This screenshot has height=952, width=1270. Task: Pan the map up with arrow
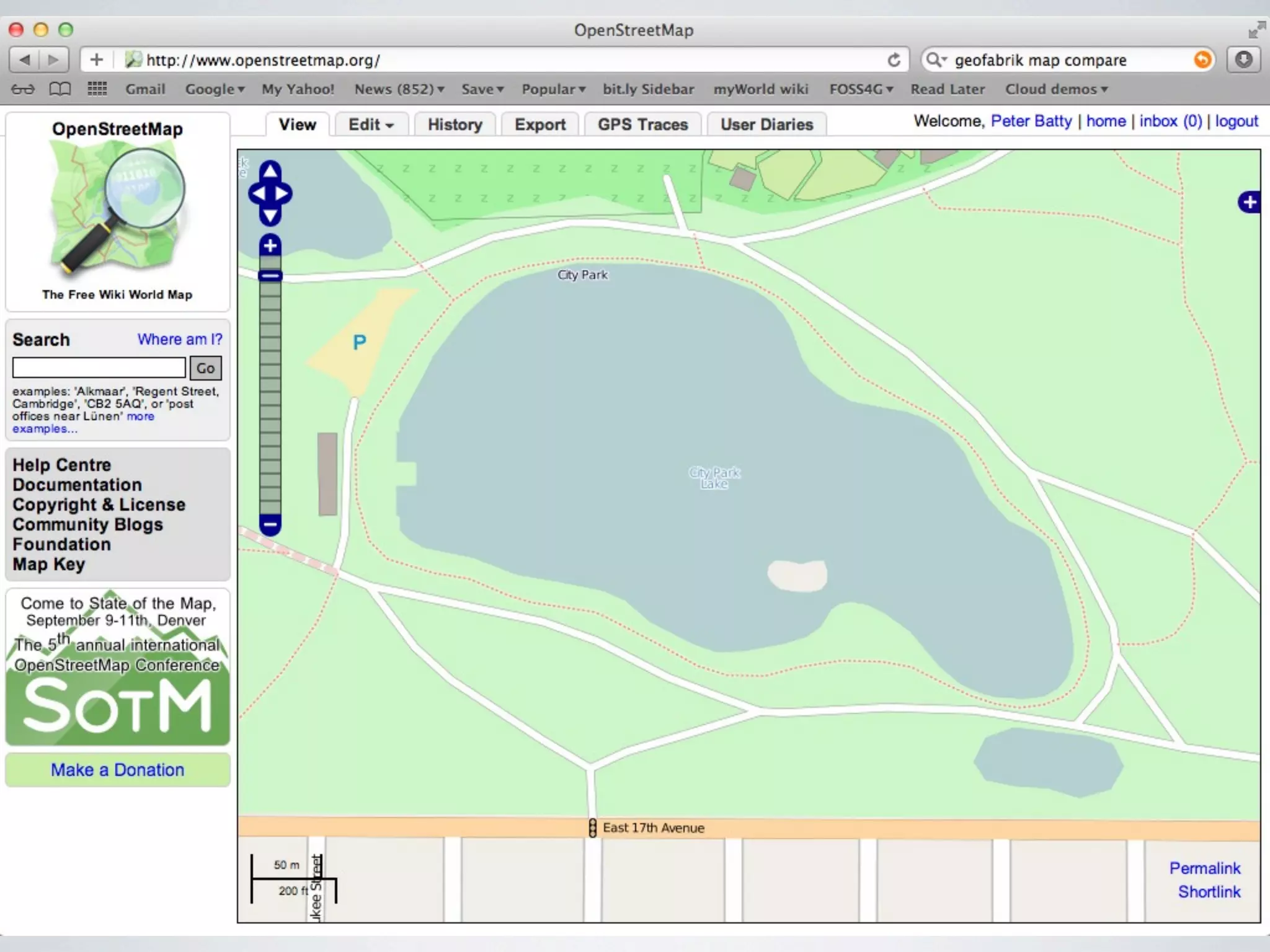click(270, 170)
